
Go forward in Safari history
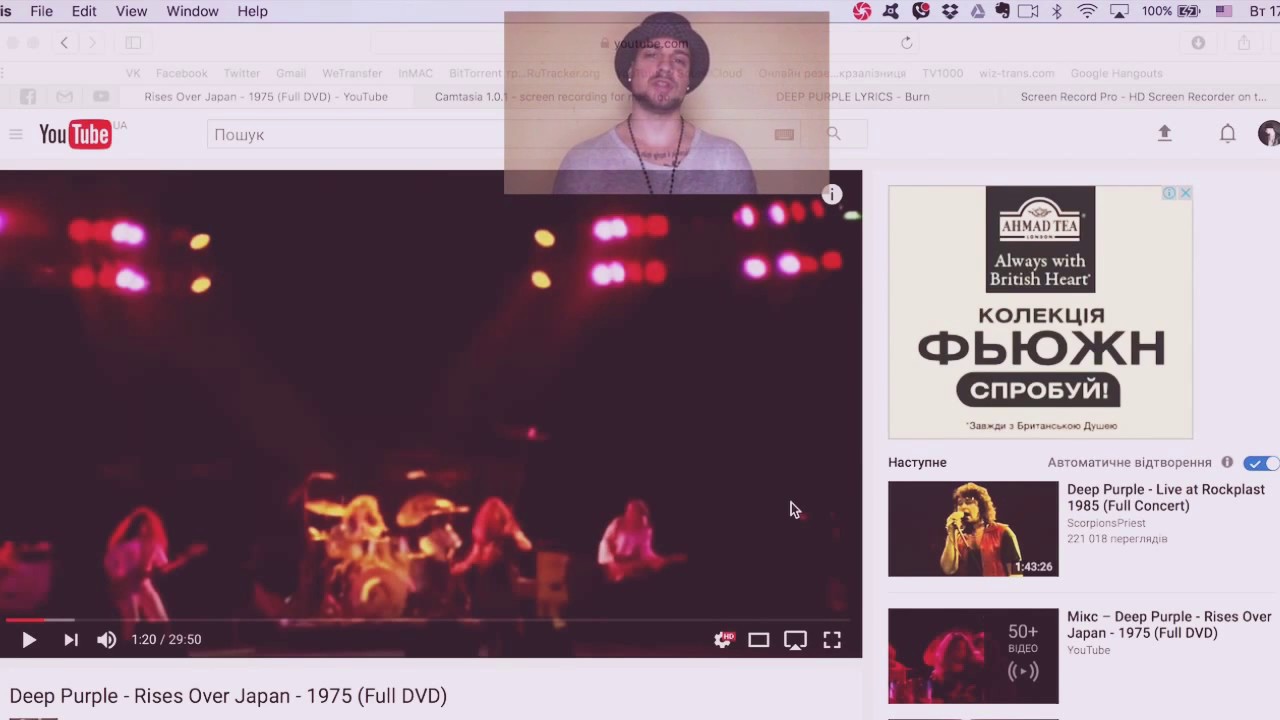(92, 43)
